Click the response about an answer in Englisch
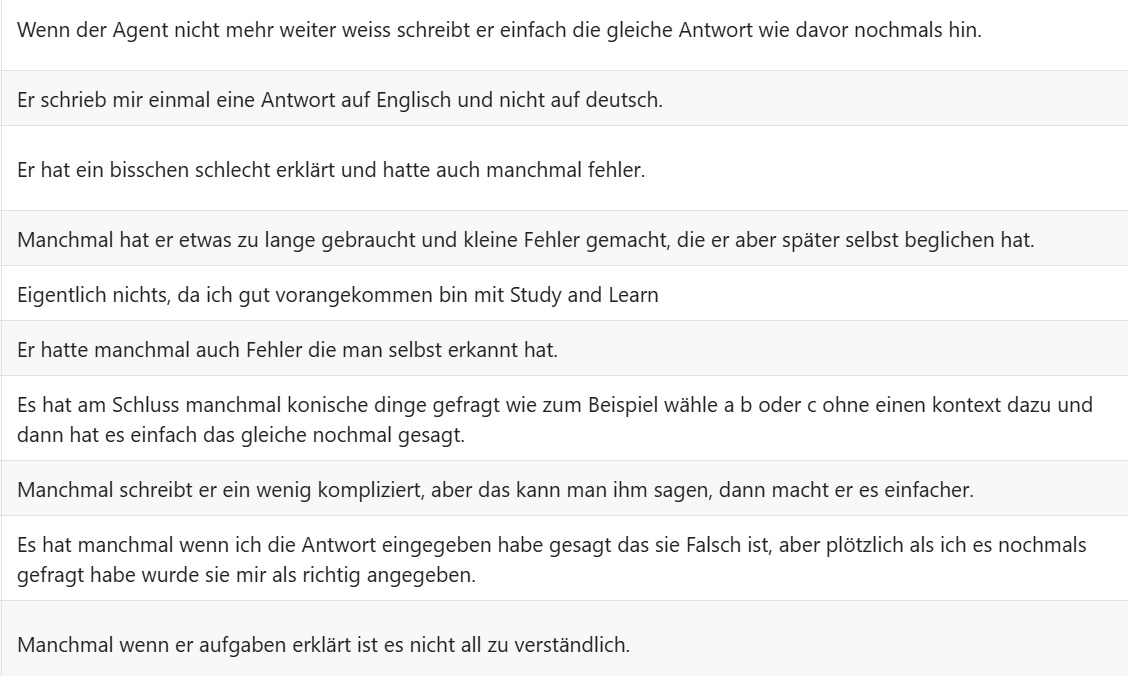This screenshot has width=1128, height=676. 339,98
